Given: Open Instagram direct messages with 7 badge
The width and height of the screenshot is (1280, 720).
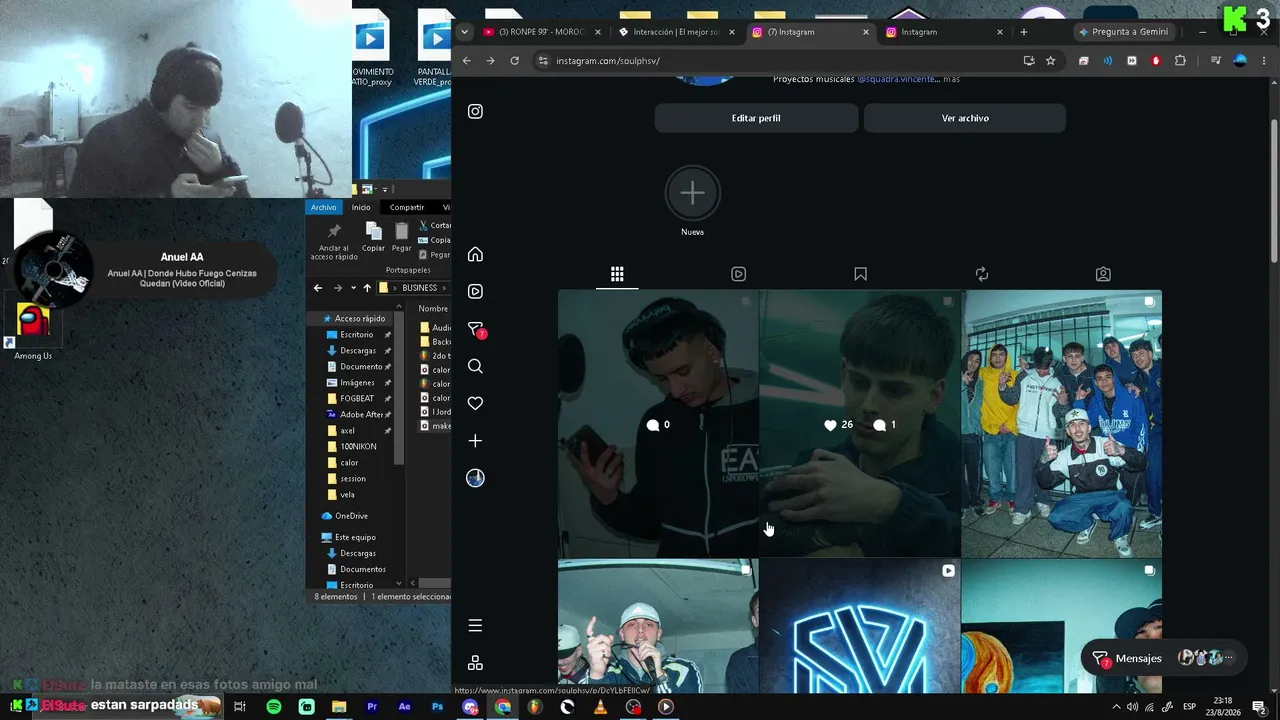Looking at the screenshot, I should pos(476,329).
